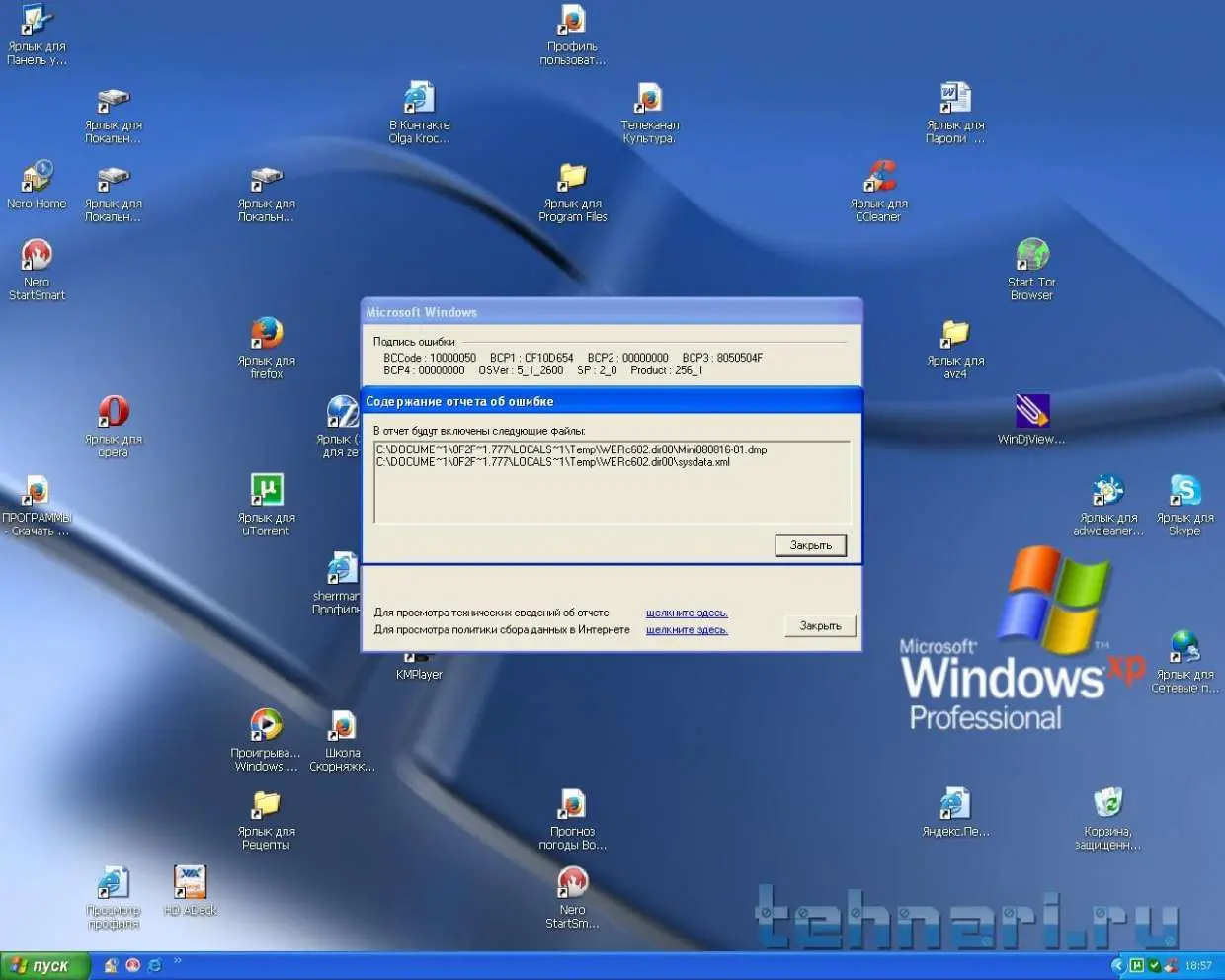Select 'Школа Скорняжк...' desktop shortcut

tap(343, 740)
